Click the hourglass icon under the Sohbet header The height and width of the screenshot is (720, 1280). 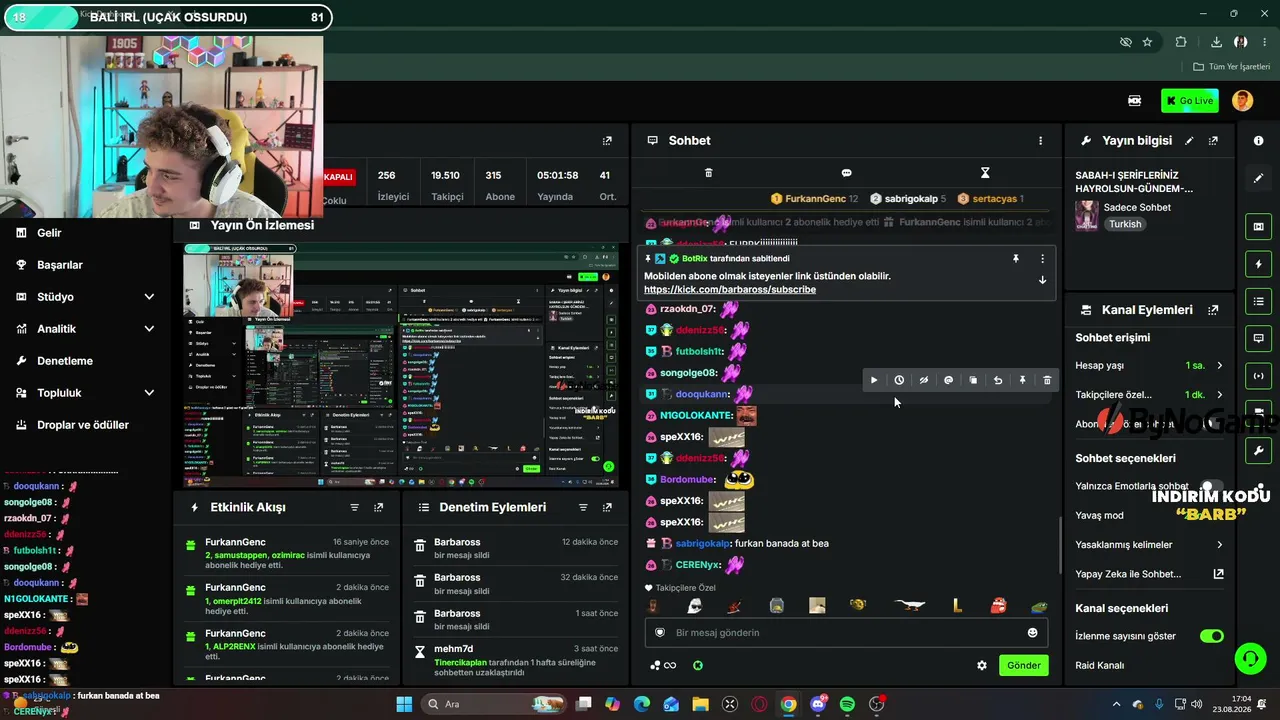click(985, 173)
